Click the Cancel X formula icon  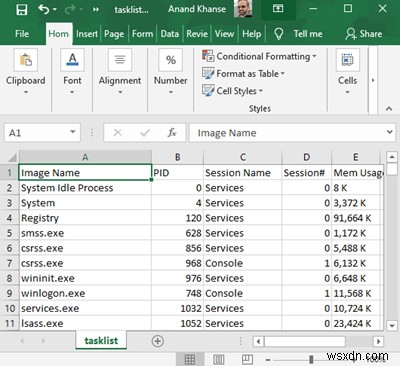117,133
